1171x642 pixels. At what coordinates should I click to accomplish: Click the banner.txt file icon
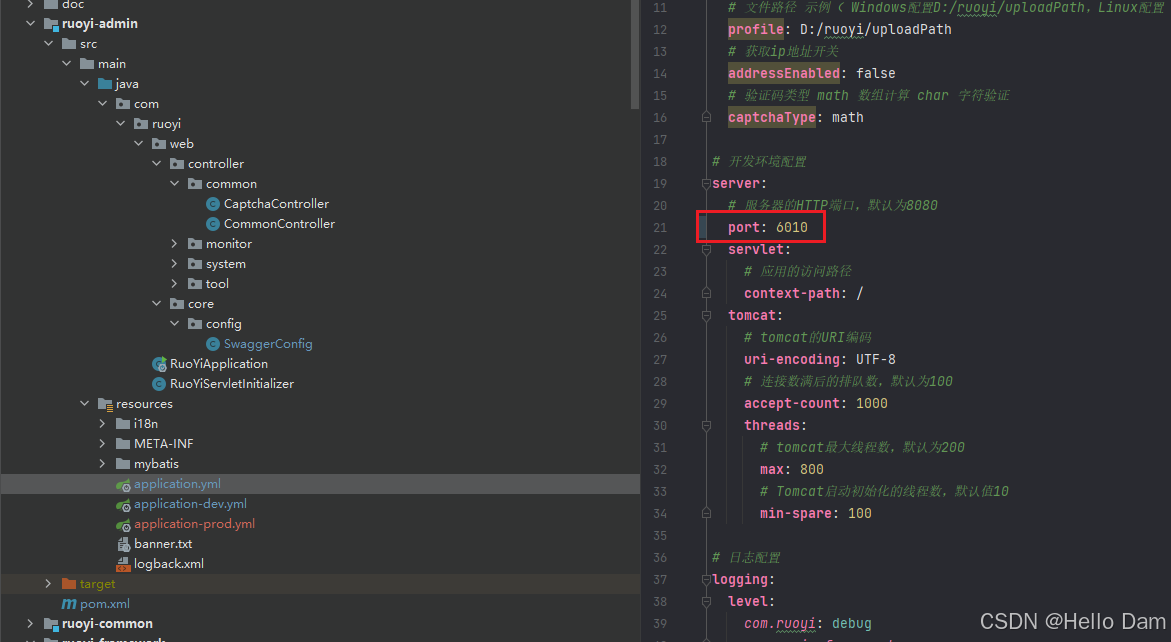click(124, 544)
